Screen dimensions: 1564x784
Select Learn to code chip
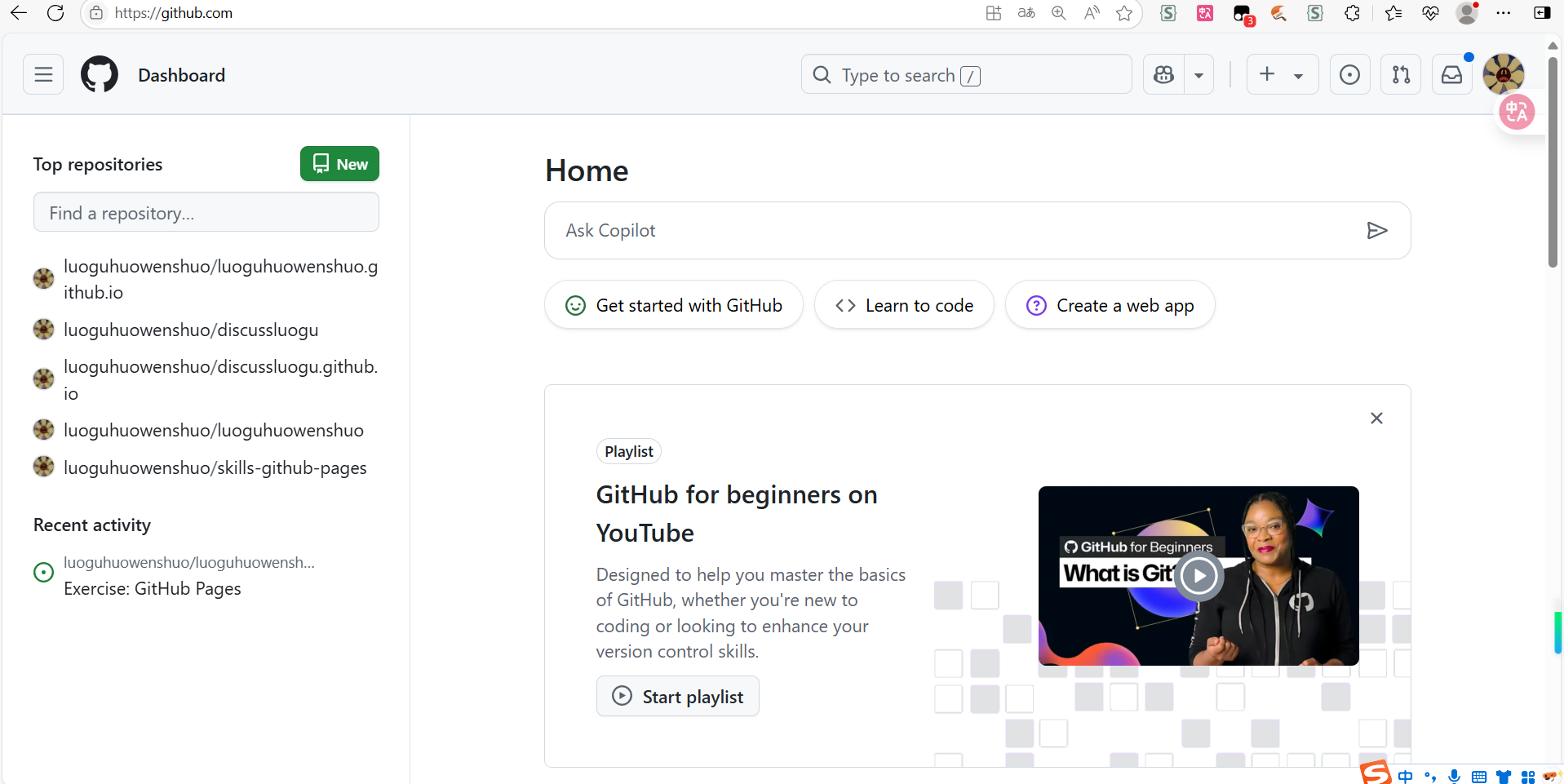tap(904, 305)
